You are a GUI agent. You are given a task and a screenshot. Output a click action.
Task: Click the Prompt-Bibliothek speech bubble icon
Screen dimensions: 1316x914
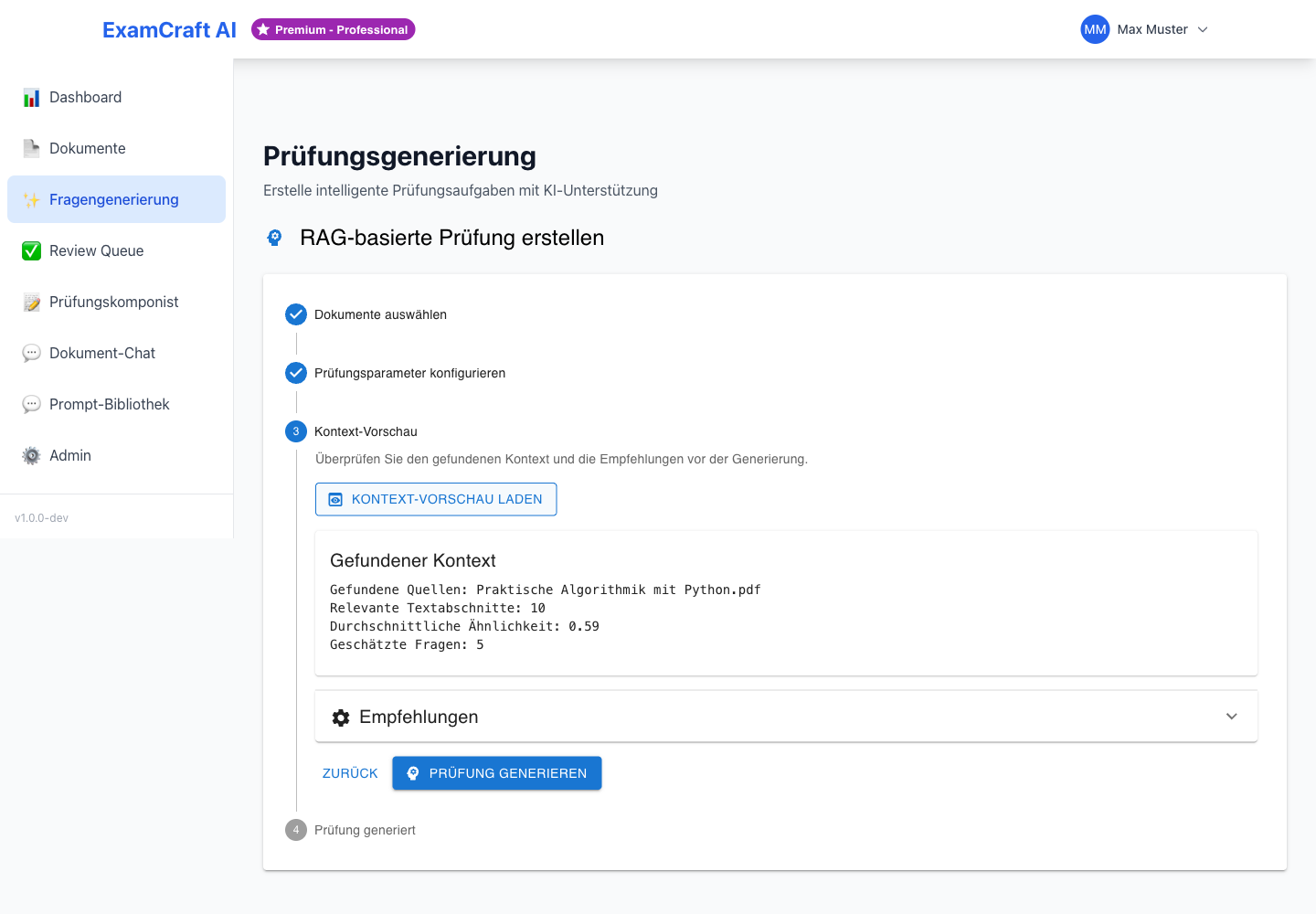pos(32,405)
